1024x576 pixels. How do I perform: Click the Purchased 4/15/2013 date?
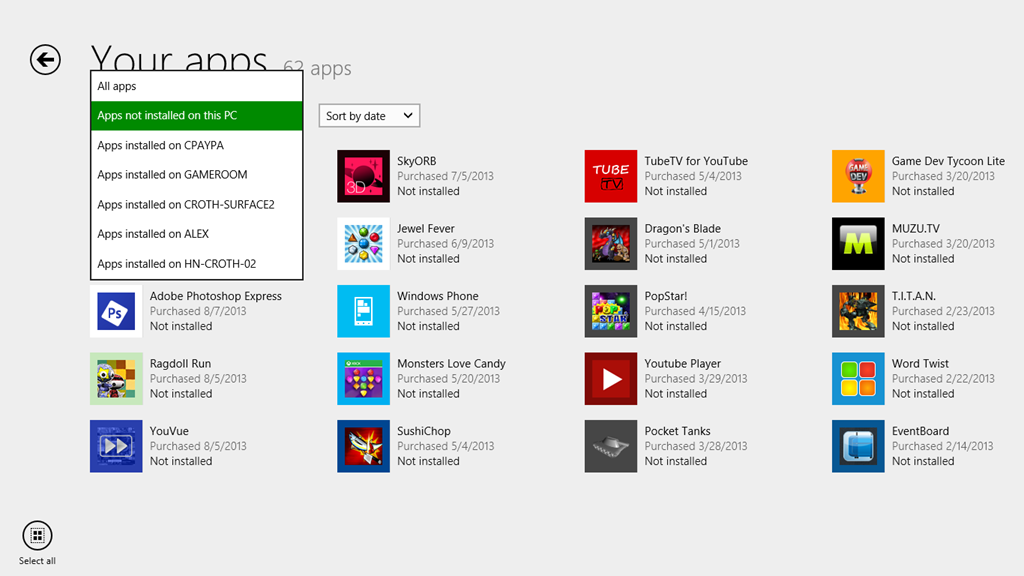(695, 312)
